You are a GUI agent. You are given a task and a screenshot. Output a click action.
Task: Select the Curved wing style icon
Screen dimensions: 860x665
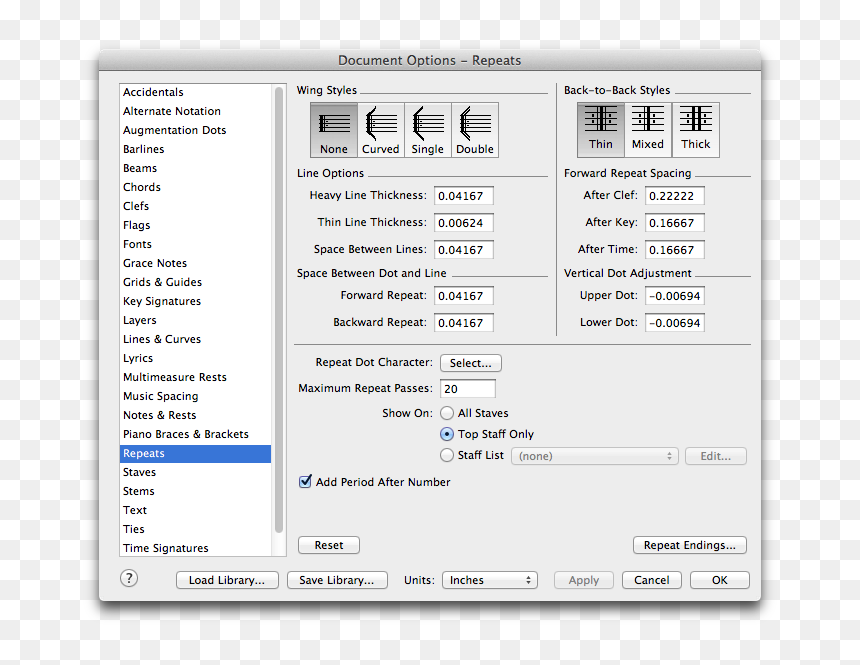381,130
